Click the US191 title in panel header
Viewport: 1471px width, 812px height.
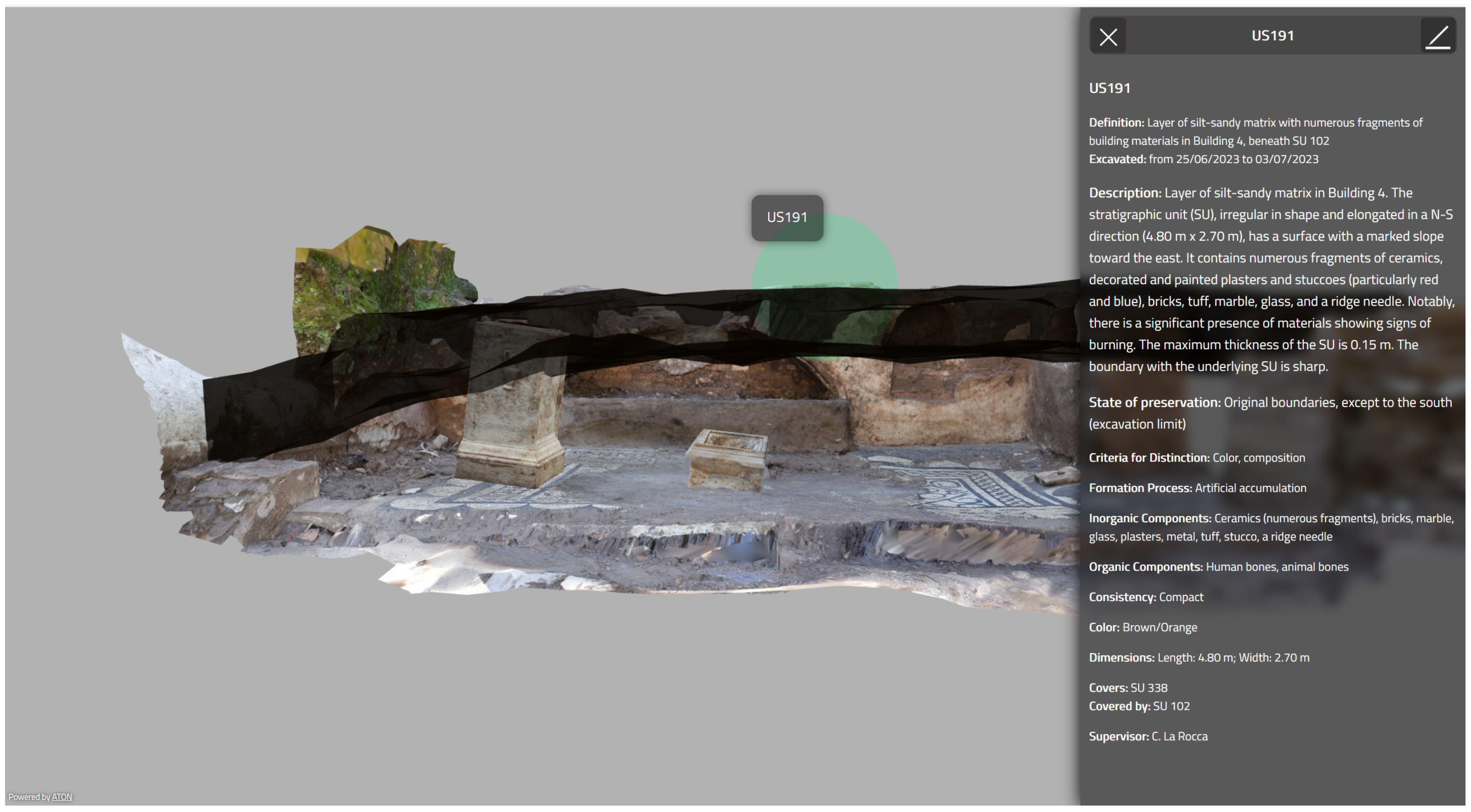point(1272,36)
